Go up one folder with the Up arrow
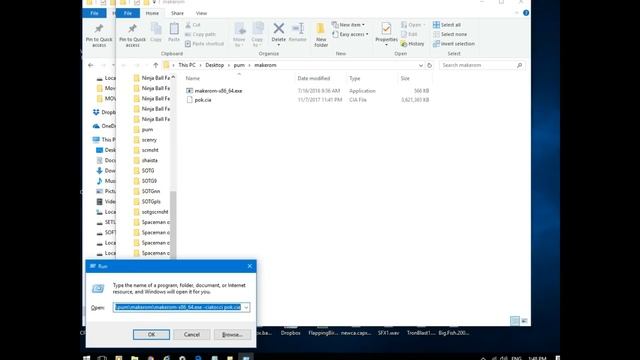 point(156,65)
